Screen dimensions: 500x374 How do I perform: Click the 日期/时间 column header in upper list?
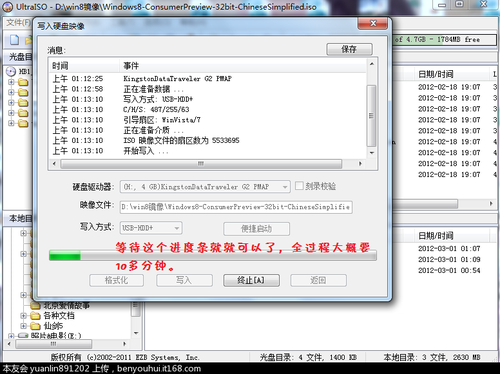(436, 74)
